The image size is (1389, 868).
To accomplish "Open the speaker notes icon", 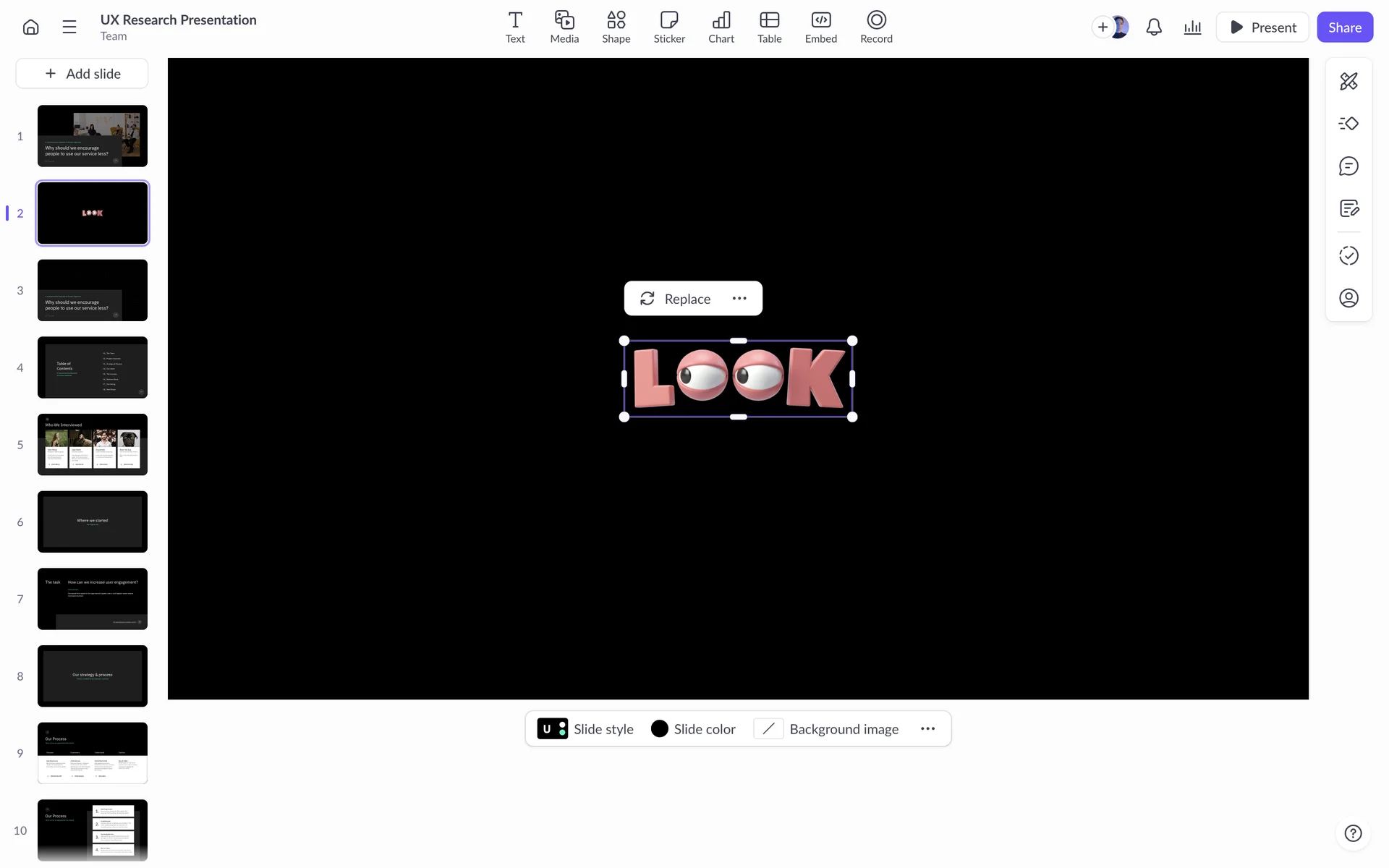I will [1348, 209].
